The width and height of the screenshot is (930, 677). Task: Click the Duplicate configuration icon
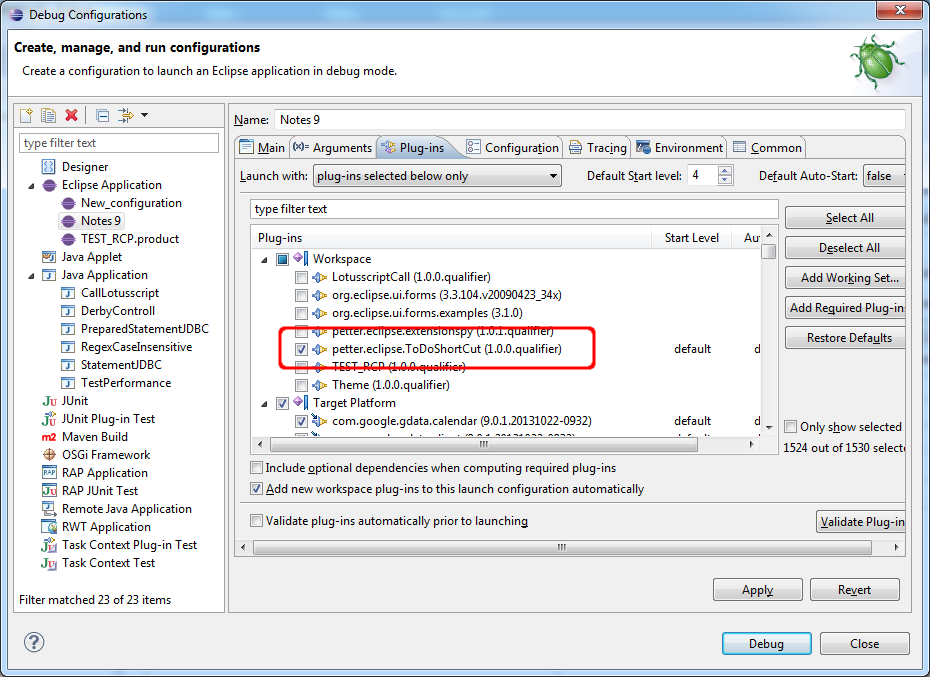coord(49,116)
